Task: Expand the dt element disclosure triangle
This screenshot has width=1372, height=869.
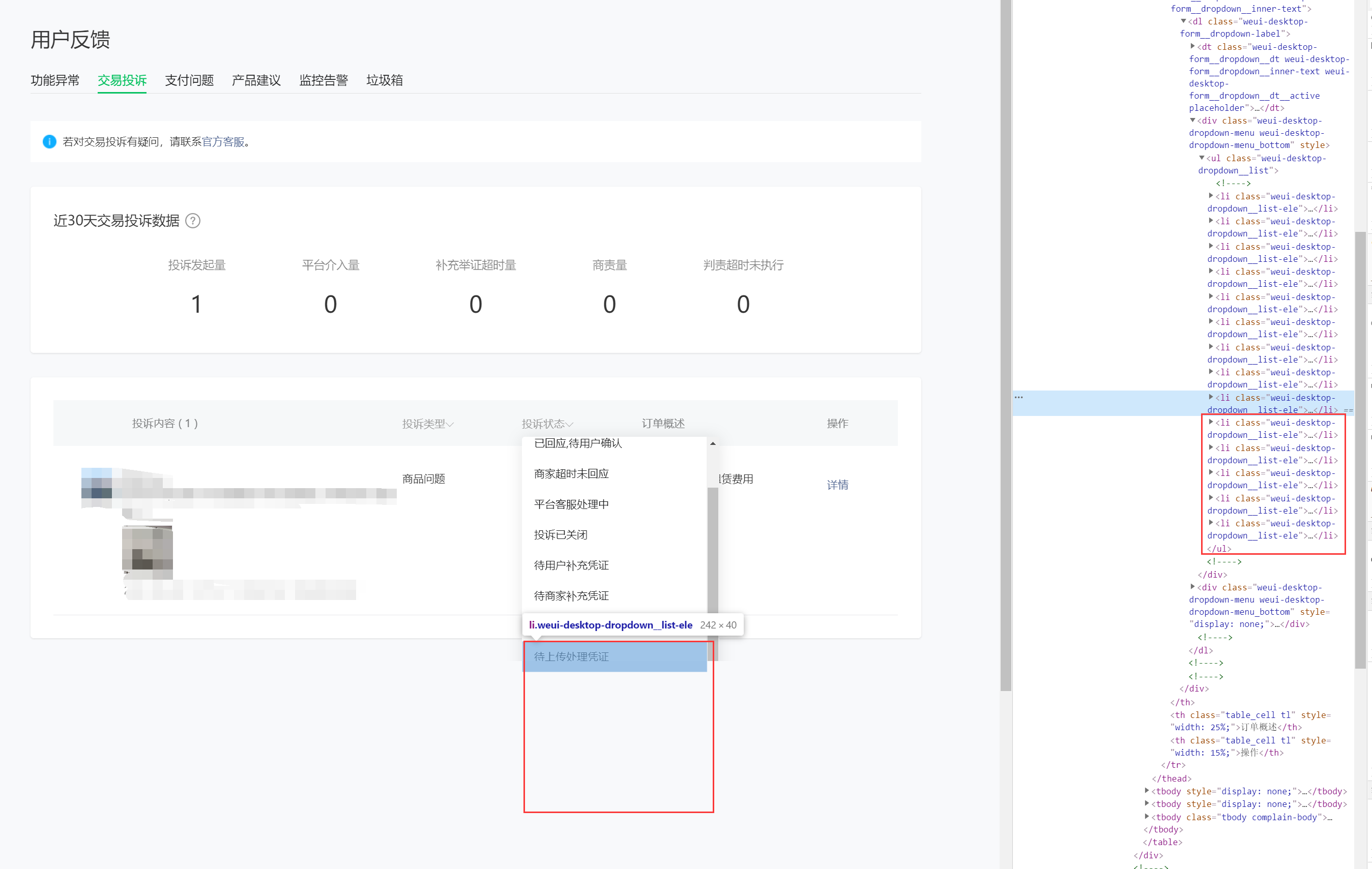Action: coord(1192,47)
